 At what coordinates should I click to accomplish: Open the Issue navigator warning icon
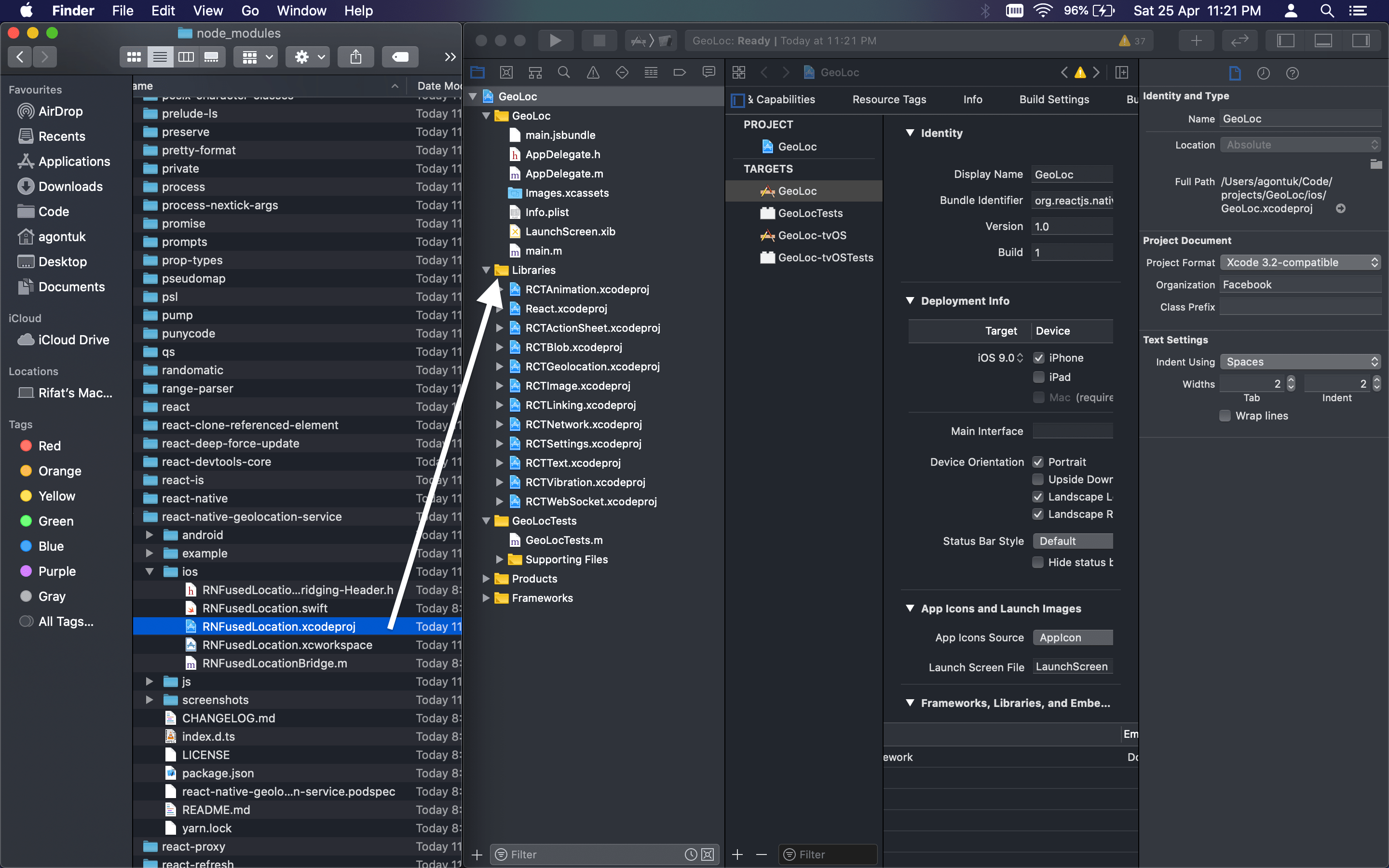[x=593, y=72]
